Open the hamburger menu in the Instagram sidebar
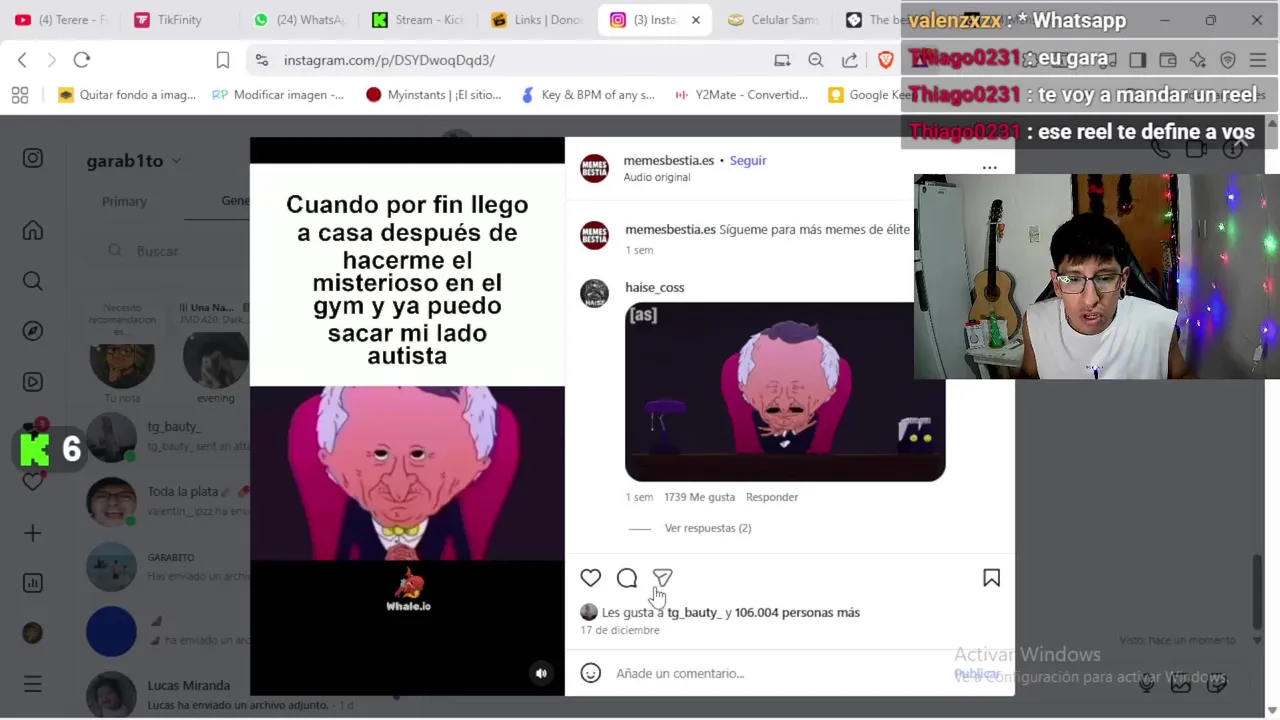This screenshot has width=1280, height=720. pos(33,685)
